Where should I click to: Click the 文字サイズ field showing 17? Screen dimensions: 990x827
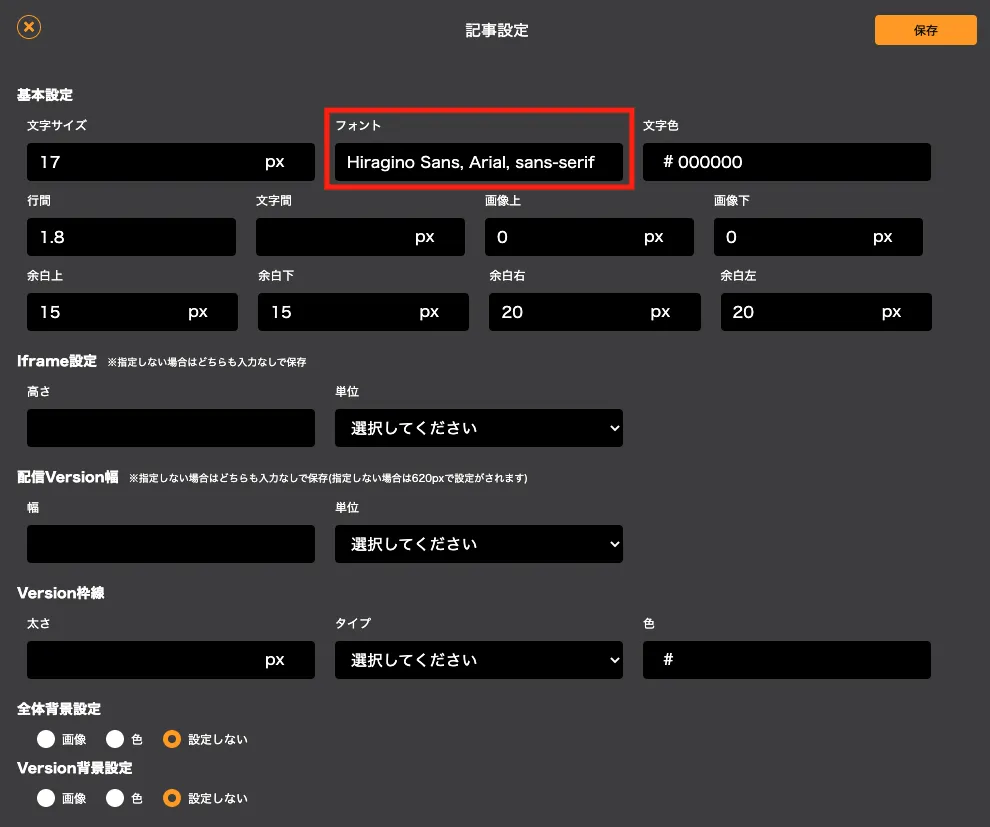pos(170,162)
